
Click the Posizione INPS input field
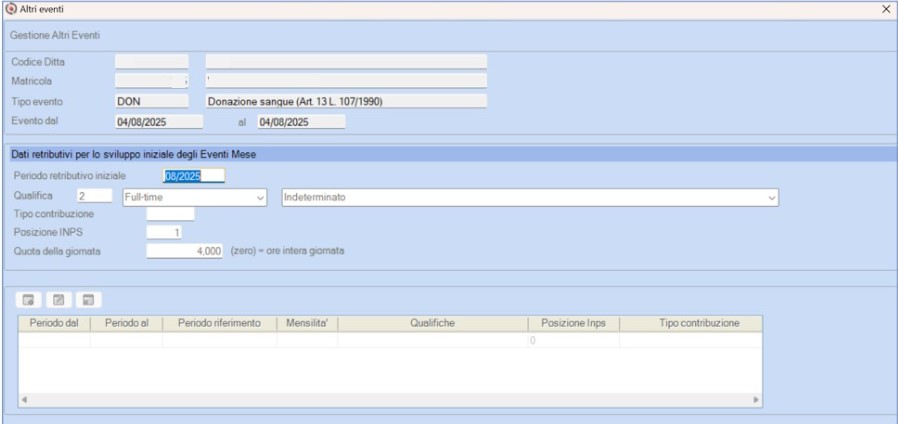pyautogui.click(x=164, y=232)
